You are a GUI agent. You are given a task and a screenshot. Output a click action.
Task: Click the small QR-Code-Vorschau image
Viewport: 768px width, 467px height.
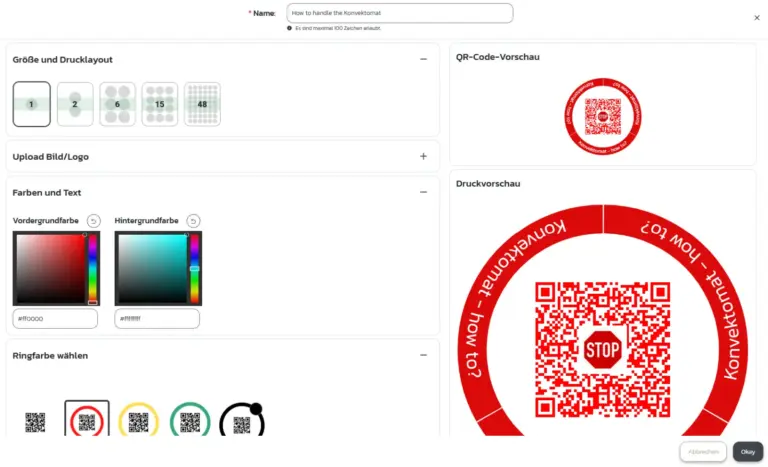(603, 116)
